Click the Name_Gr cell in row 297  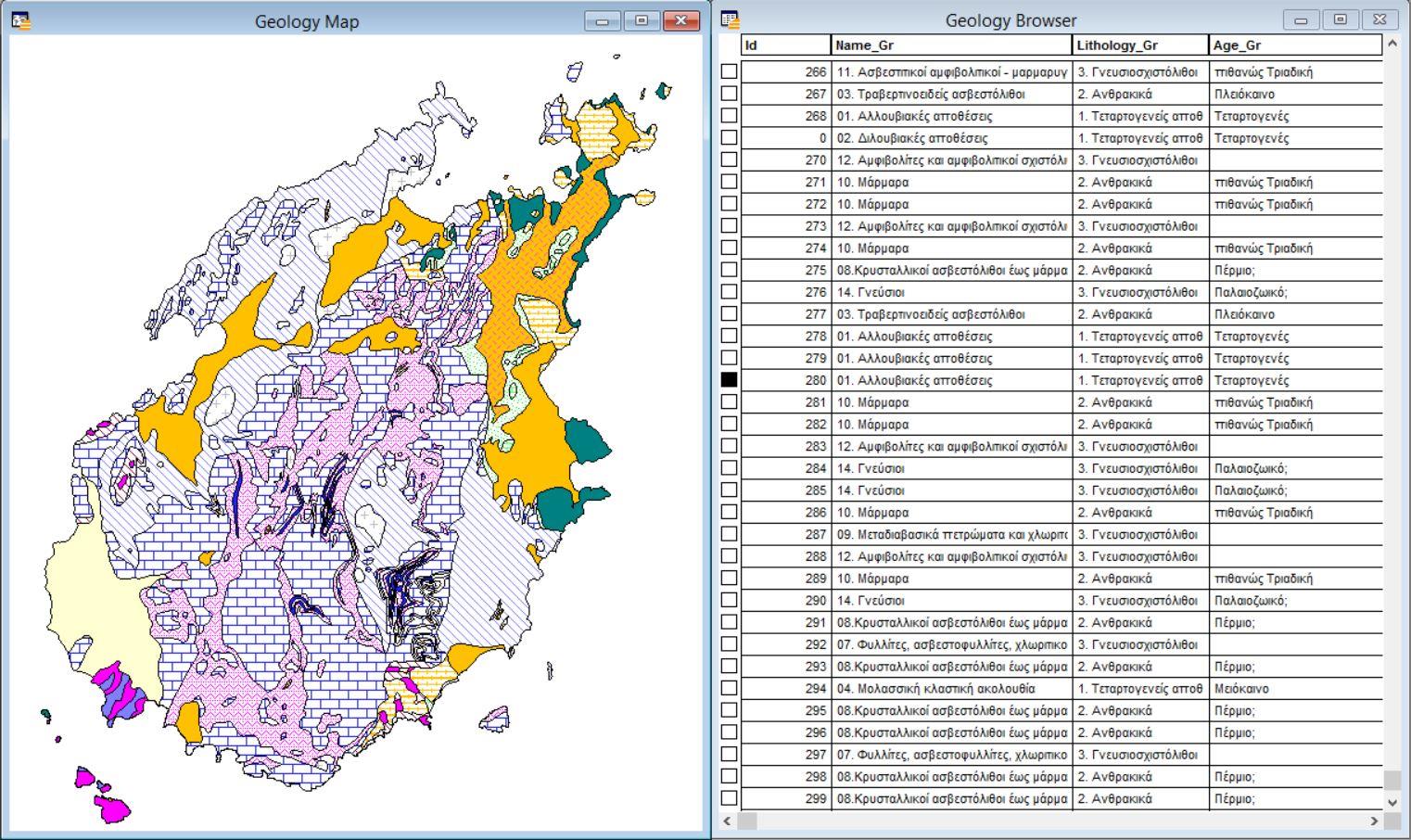pyautogui.click(x=951, y=755)
